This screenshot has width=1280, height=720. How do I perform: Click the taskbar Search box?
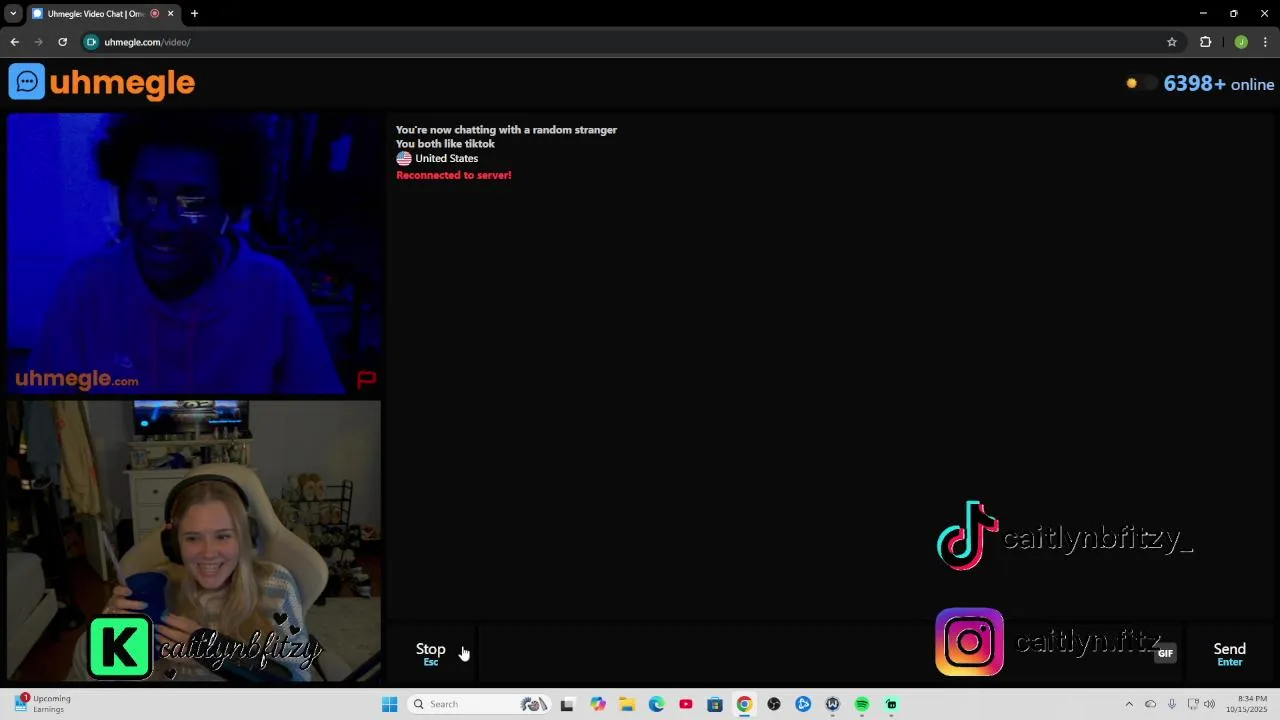click(481, 704)
